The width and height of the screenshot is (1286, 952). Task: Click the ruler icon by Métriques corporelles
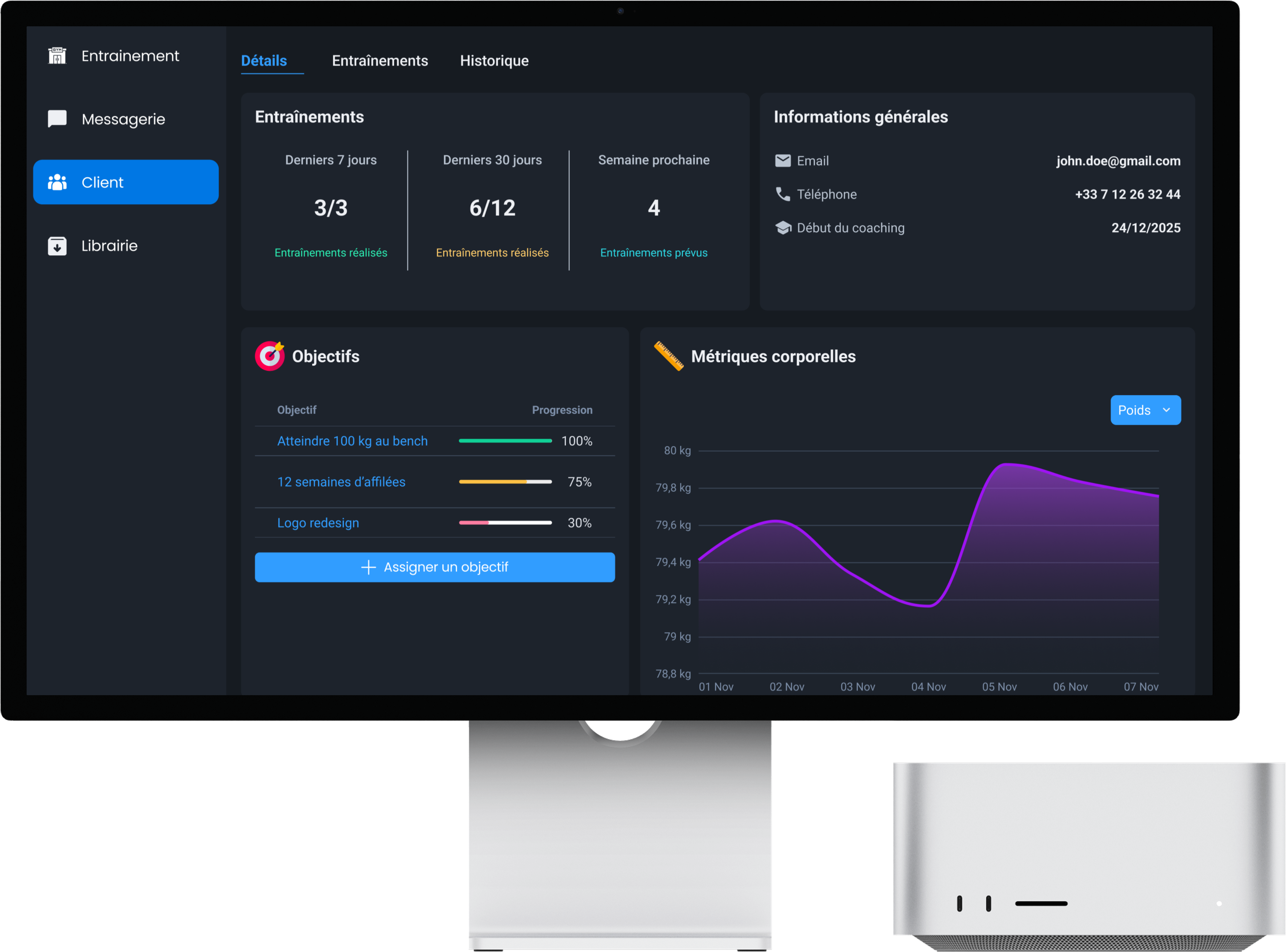click(x=669, y=356)
